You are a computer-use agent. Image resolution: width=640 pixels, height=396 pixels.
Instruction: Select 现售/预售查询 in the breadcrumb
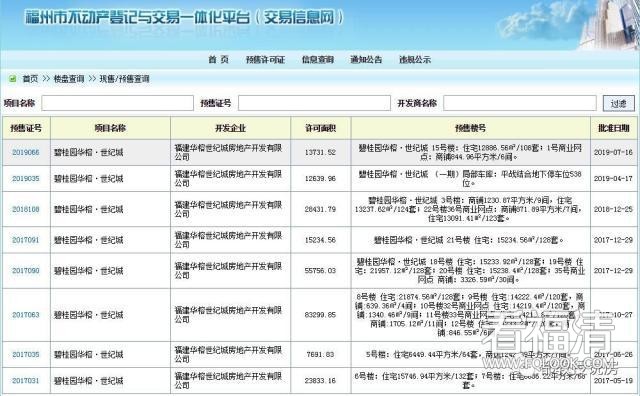tap(124, 79)
